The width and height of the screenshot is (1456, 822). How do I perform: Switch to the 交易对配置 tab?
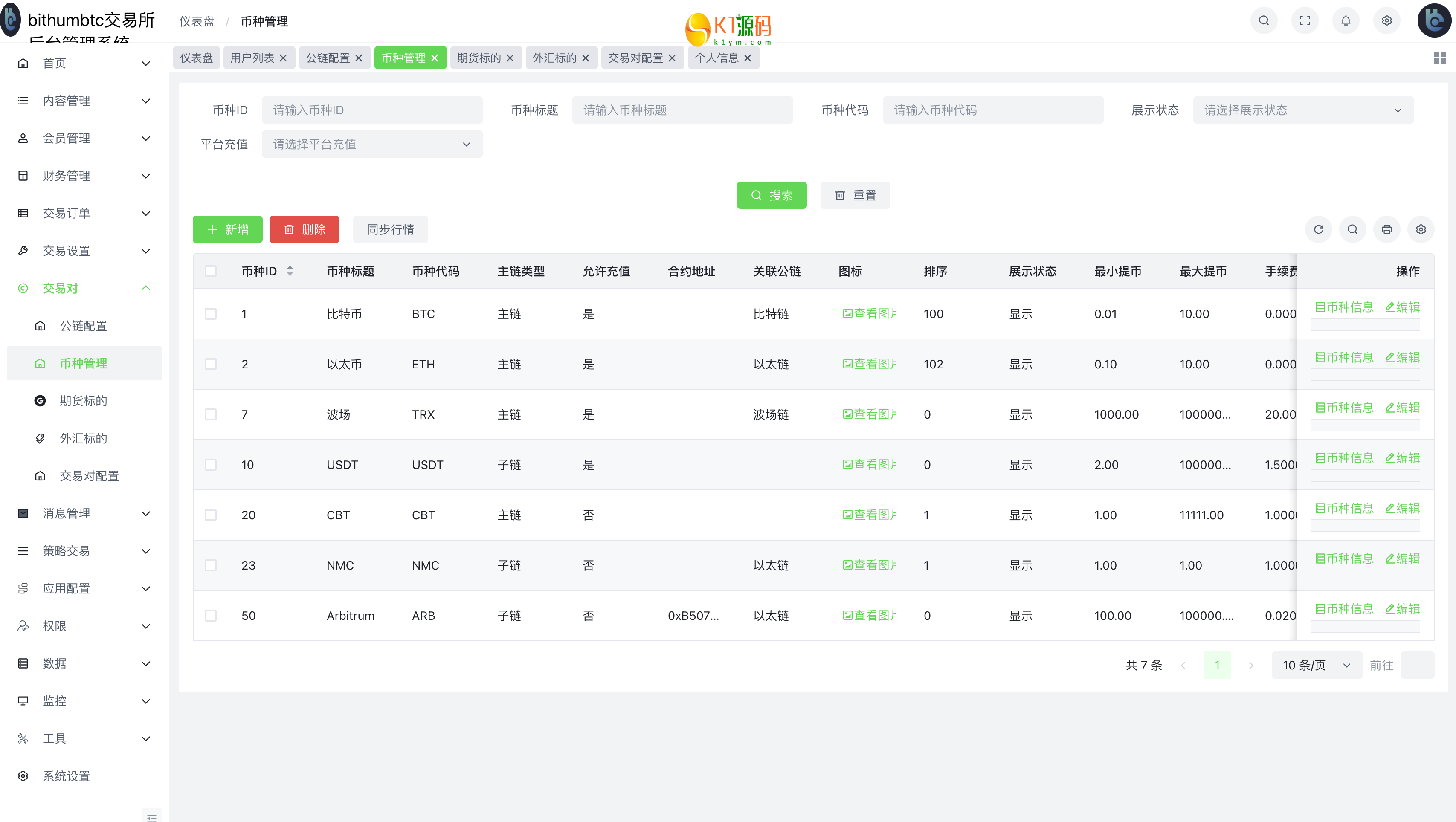[x=635, y=58]
